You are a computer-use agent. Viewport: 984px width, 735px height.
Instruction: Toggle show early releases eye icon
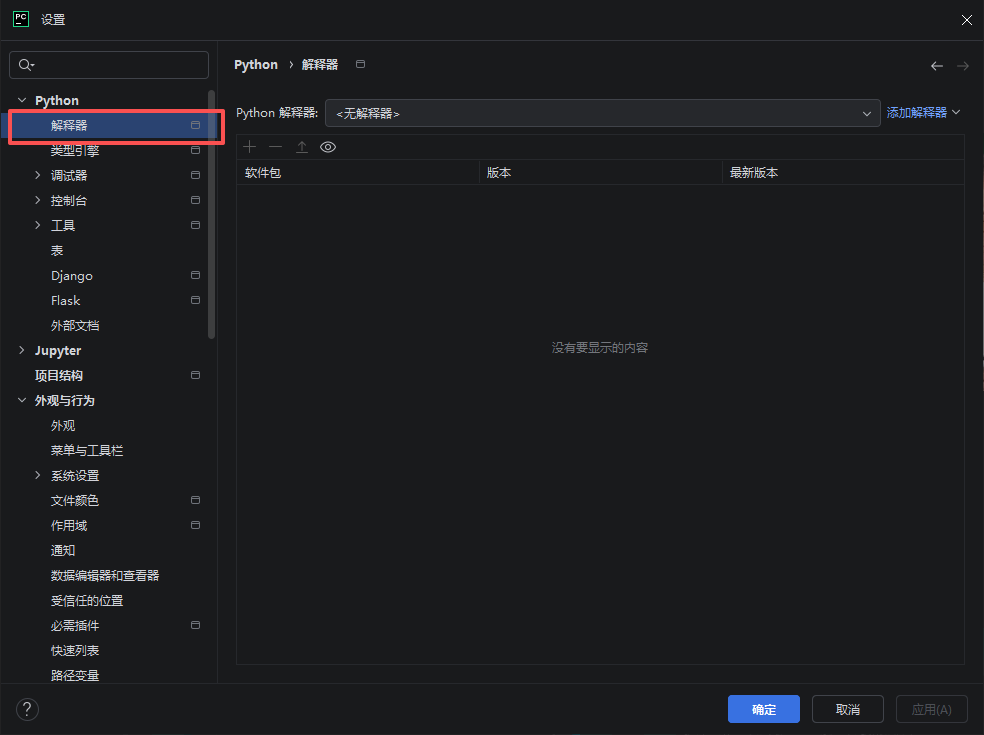(x=328, y=147)
